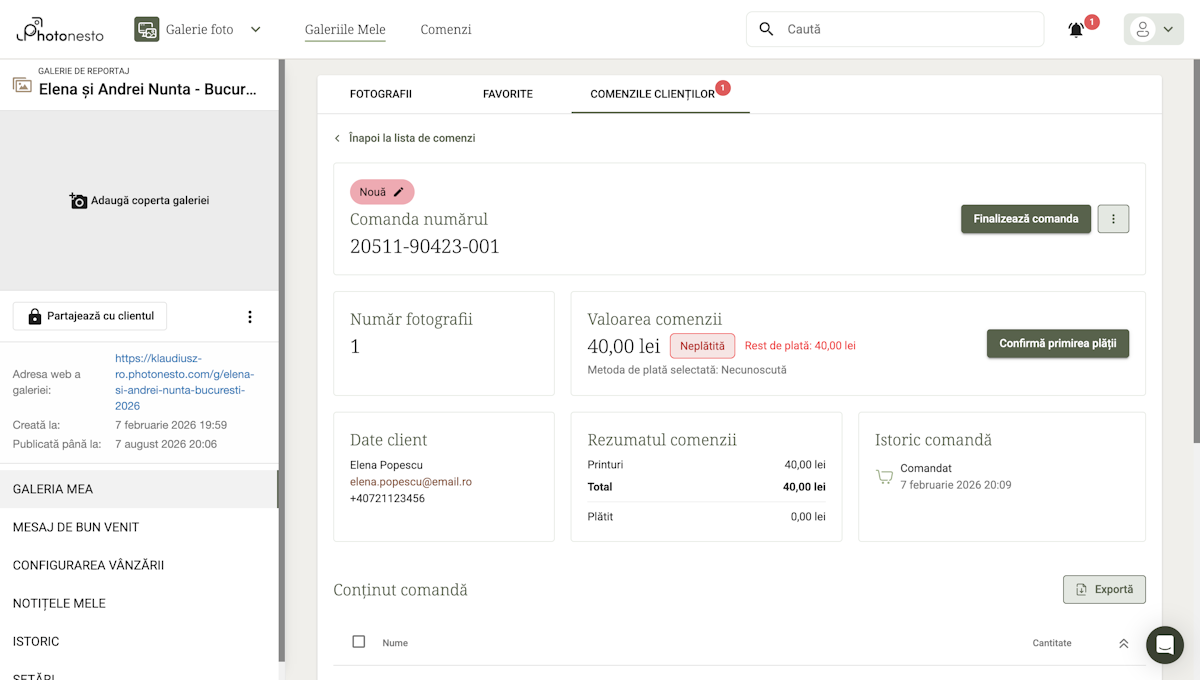The width and height of the screenshot is (1200, 680).
Task: Switch to the FOTOGRAFII tab
Action: tap(381, 93)
